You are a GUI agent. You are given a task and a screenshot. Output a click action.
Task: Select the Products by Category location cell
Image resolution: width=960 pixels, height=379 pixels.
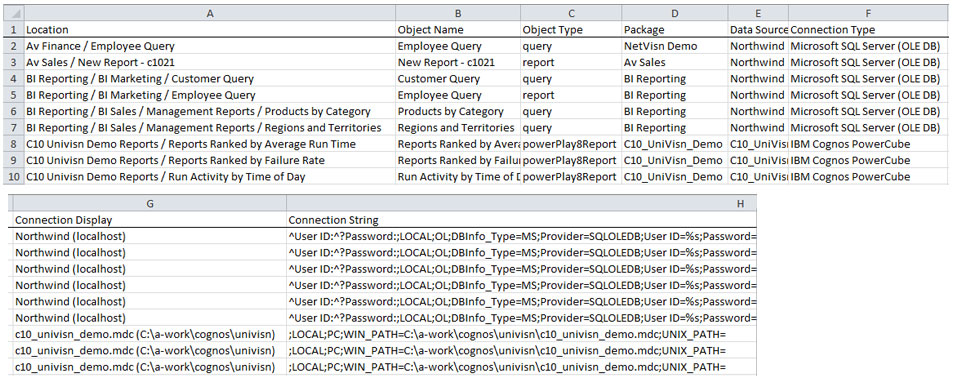pos(209,111)
